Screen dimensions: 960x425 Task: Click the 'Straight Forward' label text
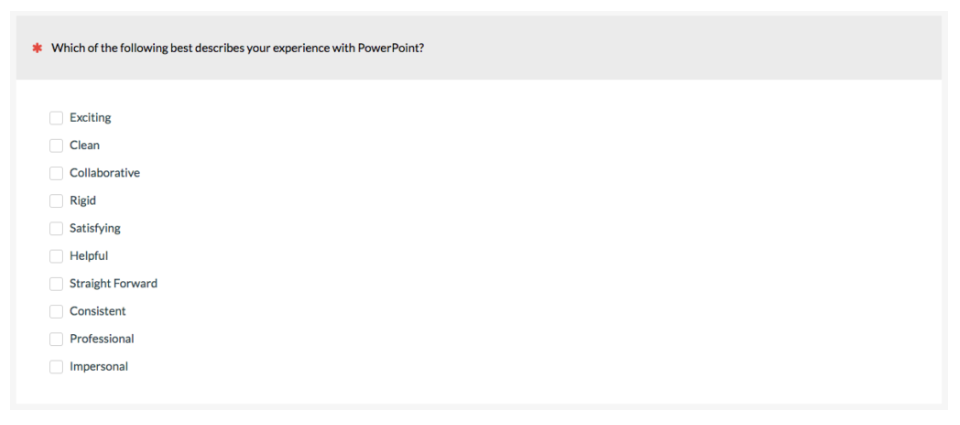click(113, 284)
